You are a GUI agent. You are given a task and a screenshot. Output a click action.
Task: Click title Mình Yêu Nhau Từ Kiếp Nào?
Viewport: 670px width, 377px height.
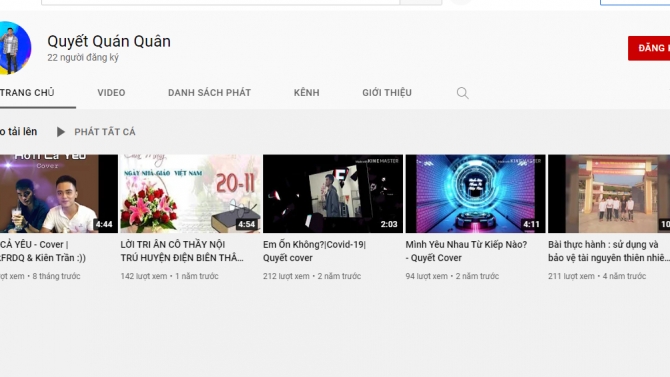tap(466, 251)
